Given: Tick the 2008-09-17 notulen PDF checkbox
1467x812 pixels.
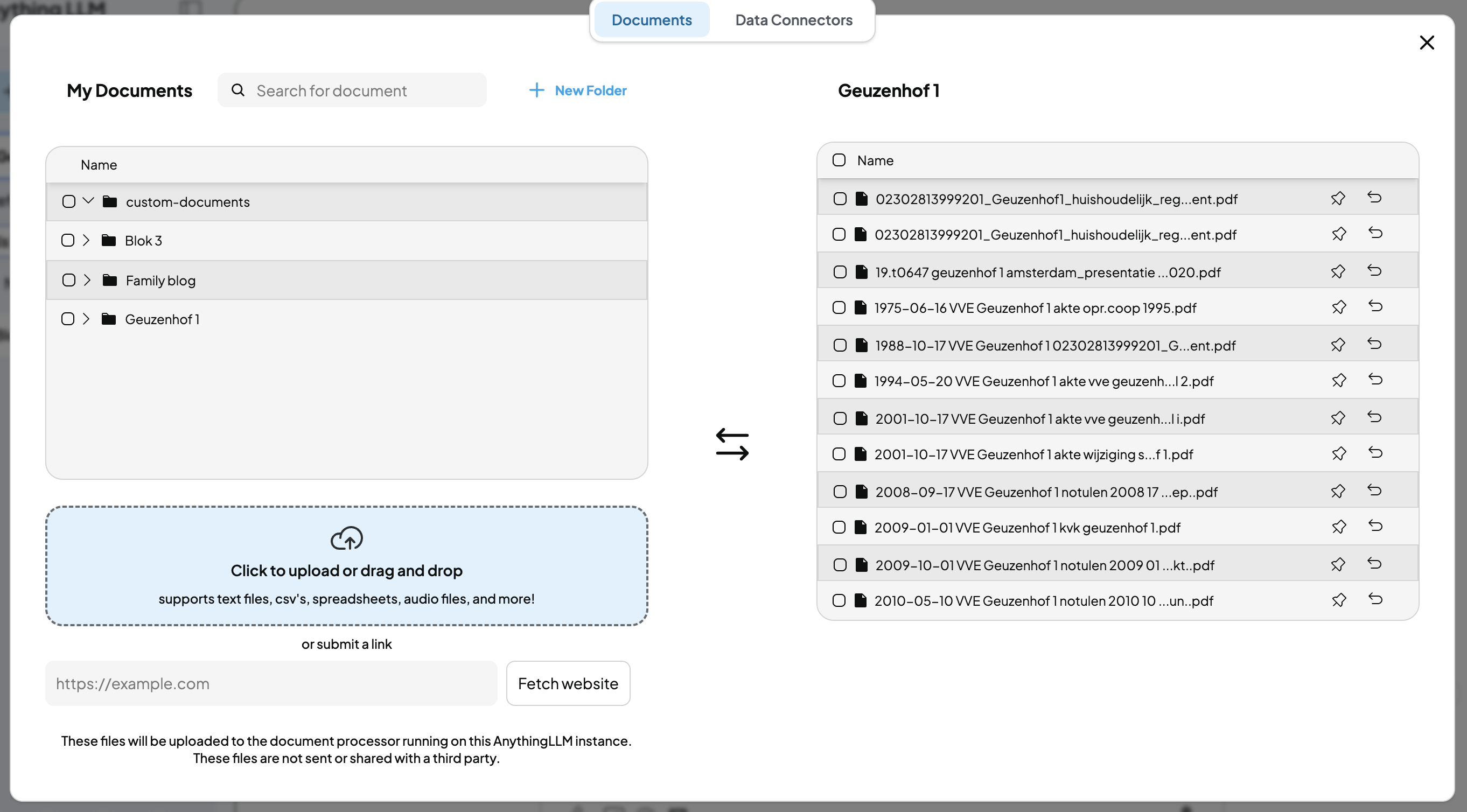Looking at the screenshot, I should (840, 492).
